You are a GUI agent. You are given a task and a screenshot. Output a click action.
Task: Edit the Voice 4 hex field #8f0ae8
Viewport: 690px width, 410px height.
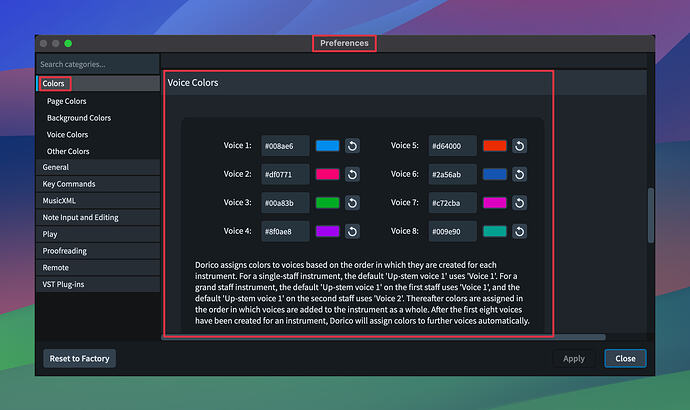pyautogui.click(x=285, y=231)
